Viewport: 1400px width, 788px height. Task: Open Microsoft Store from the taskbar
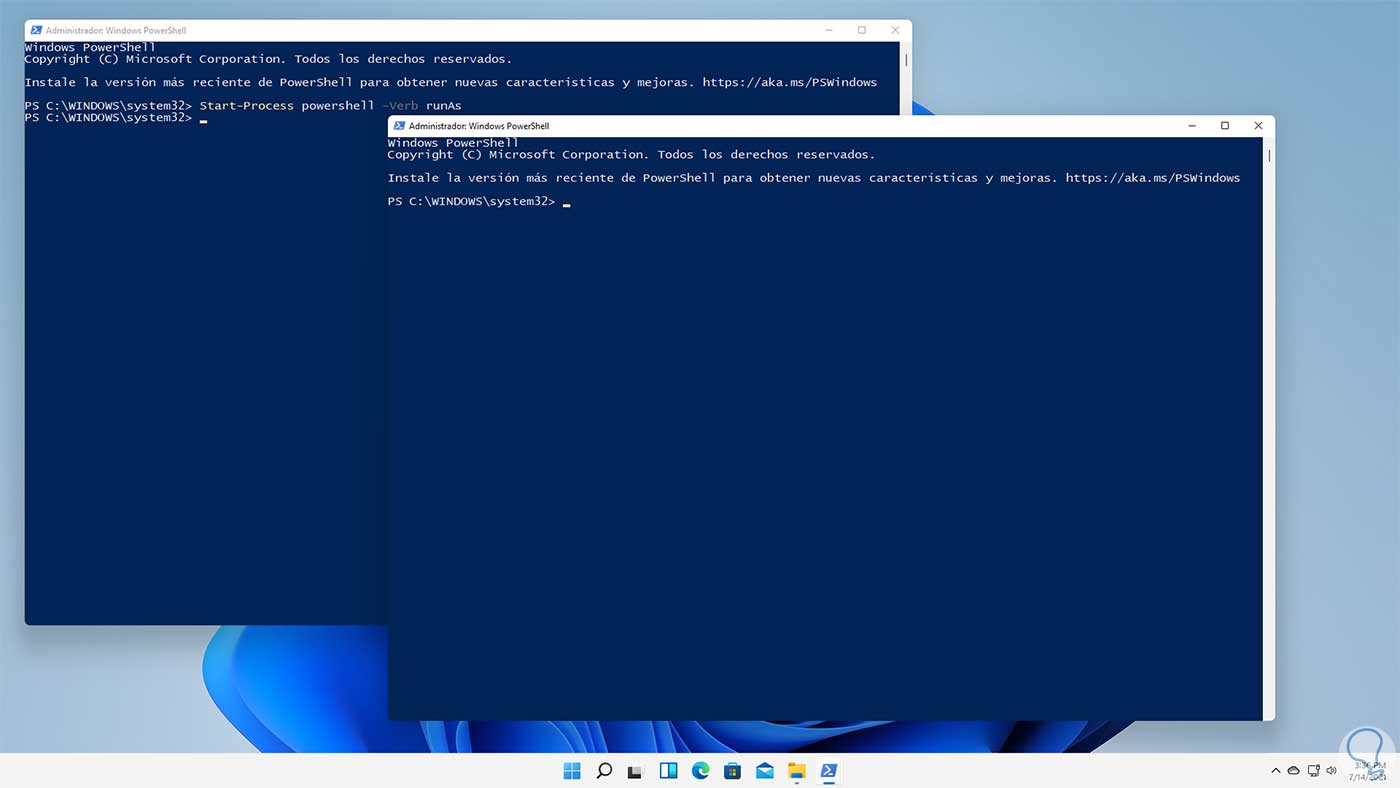[x=732, y=771]
